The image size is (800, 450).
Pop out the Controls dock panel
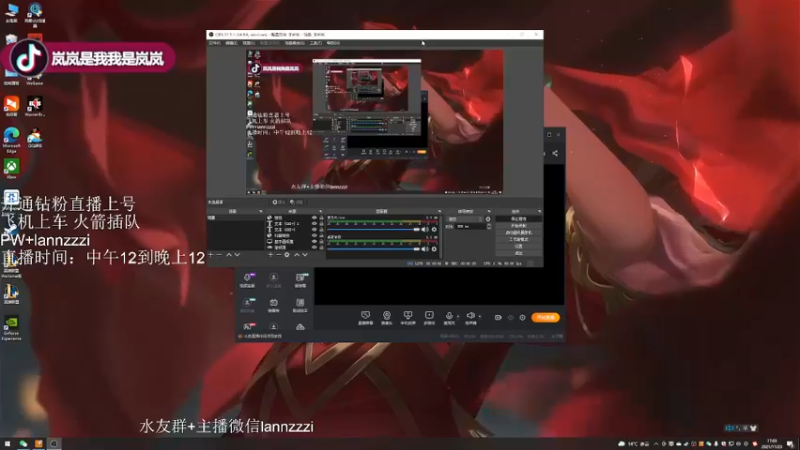tap(540, 211)
